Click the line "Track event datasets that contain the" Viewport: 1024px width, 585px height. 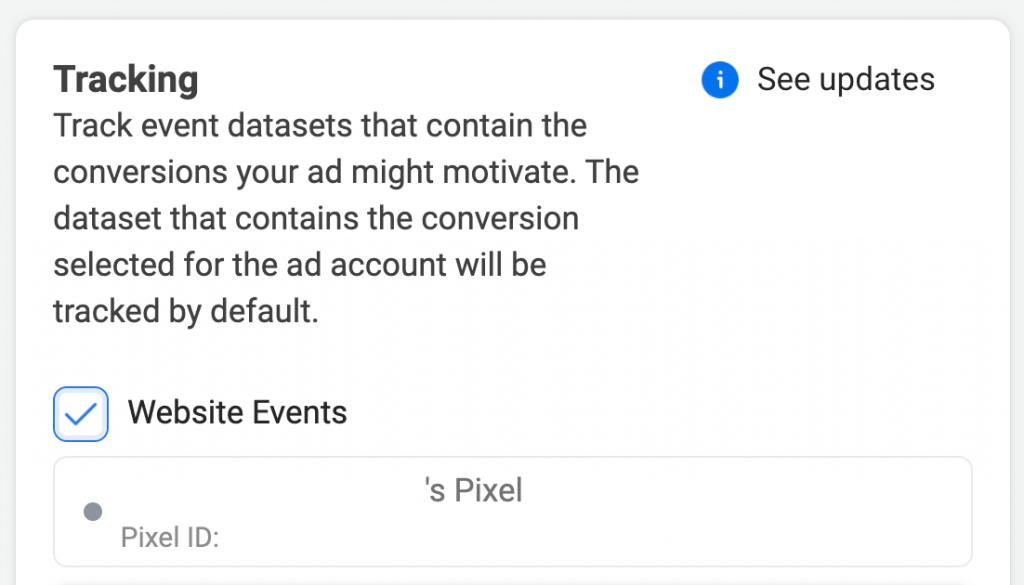tap(320, 125)
